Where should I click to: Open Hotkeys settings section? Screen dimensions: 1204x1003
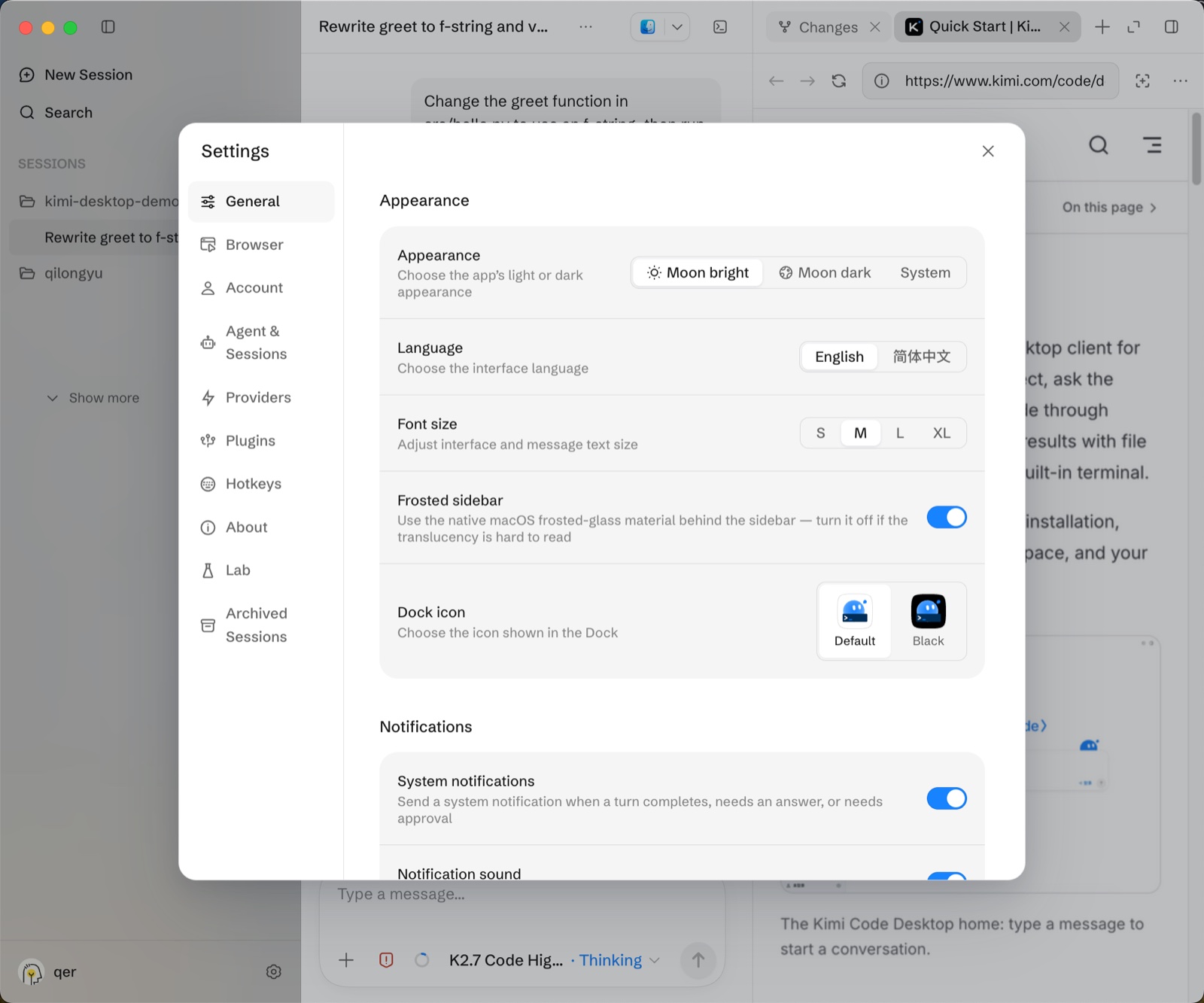point(261,484)
